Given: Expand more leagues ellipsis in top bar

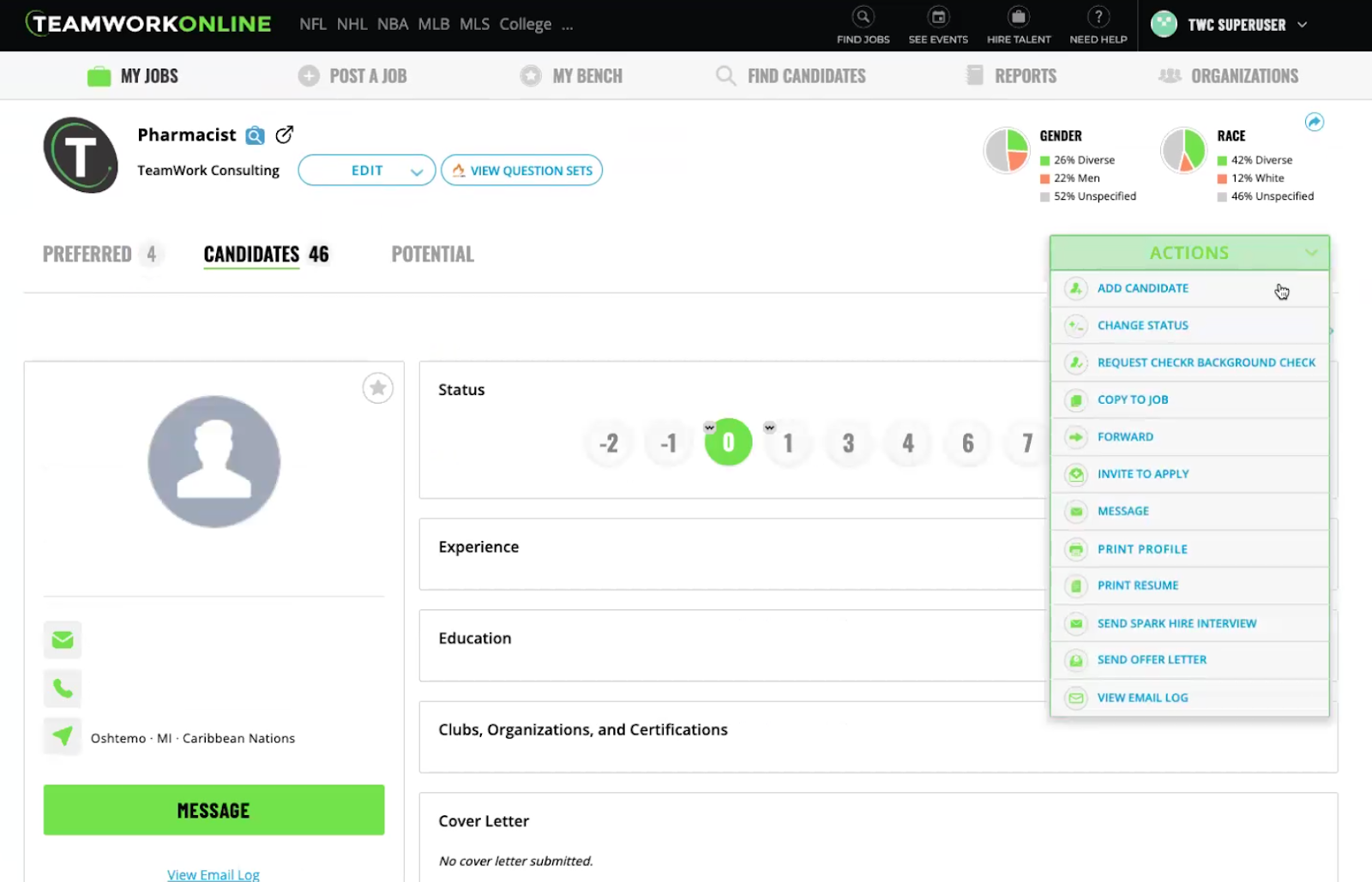Looking at the screenshot, I should 567,25.
